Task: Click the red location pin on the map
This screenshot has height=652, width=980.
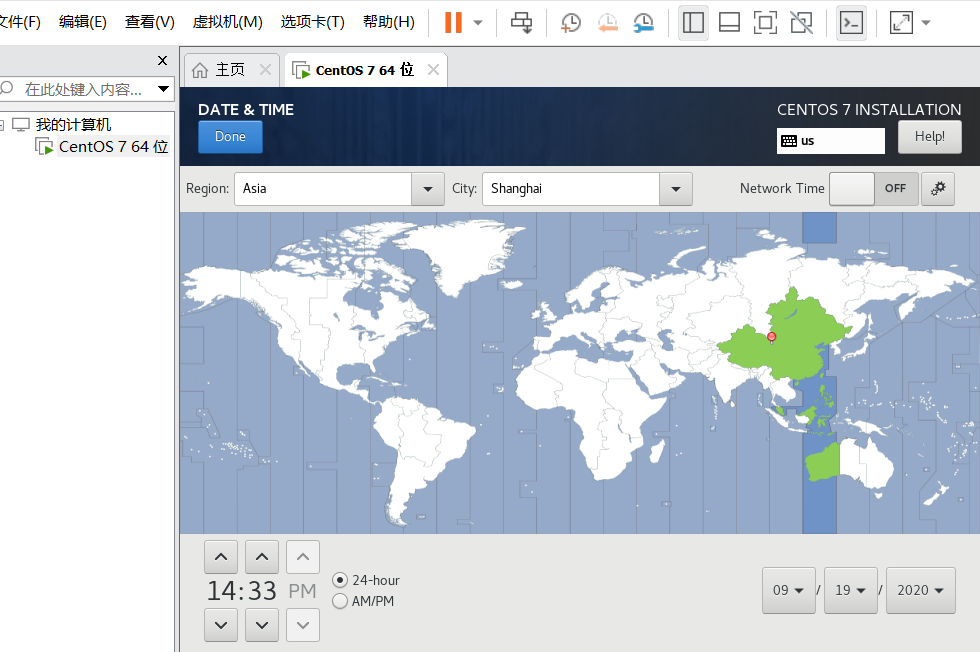Action: click(x=772, y=338)
